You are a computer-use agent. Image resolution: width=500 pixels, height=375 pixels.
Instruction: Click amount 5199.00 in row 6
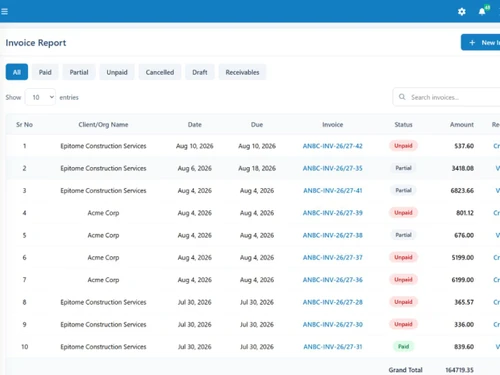click(x=463, y=258)
